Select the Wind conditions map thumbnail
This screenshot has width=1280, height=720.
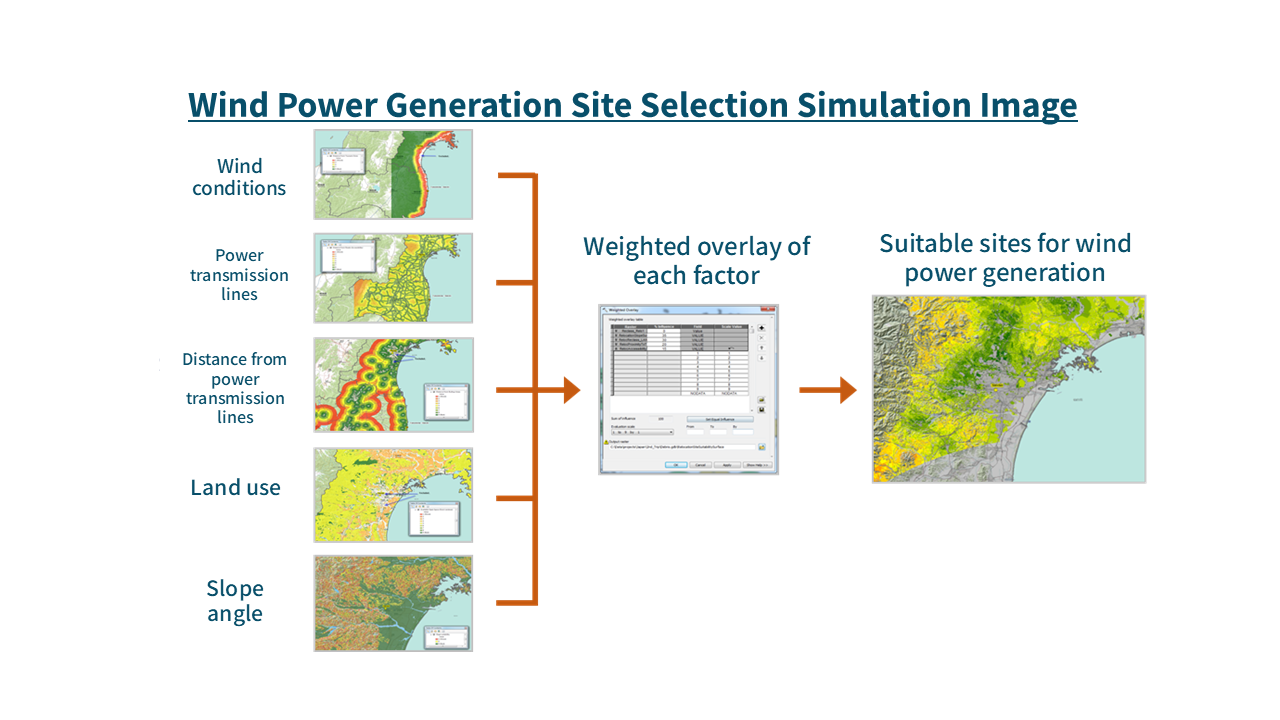point(393,174)
